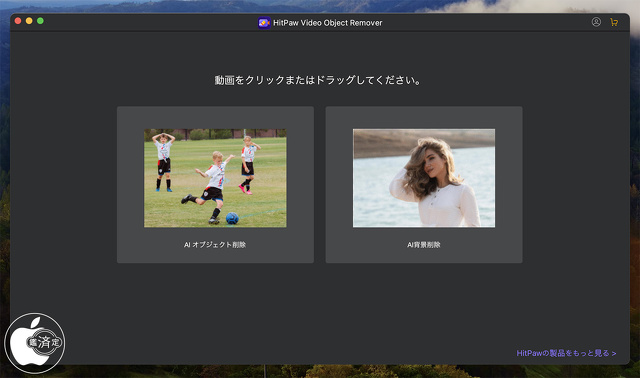
Task: Open the shopping cart icon
Action: tap(613, 22)
